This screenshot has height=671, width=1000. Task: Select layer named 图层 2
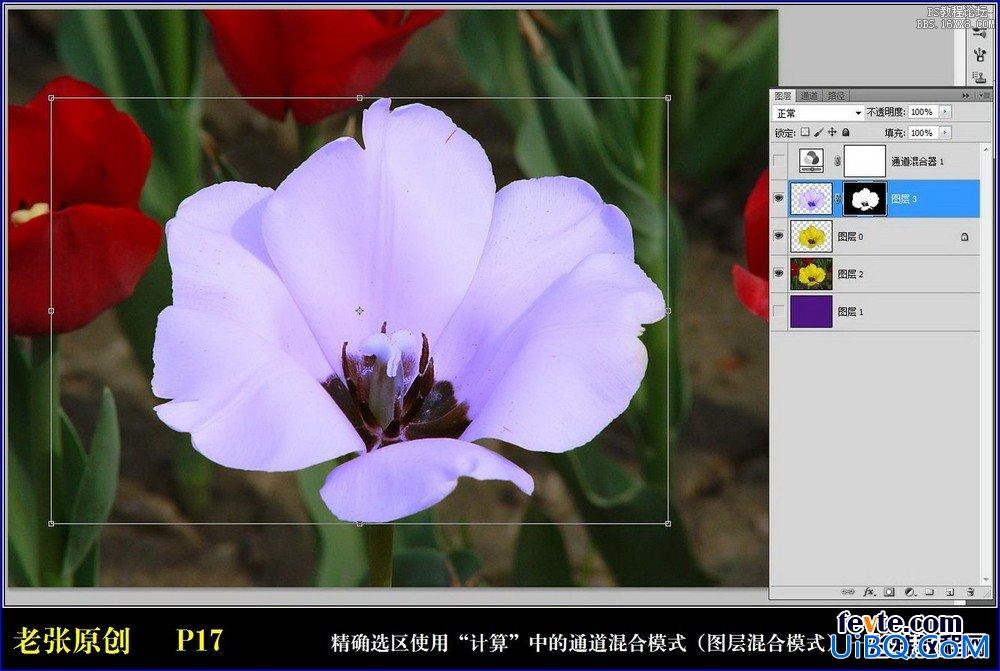pyautogui.click(x=850, y=274)
